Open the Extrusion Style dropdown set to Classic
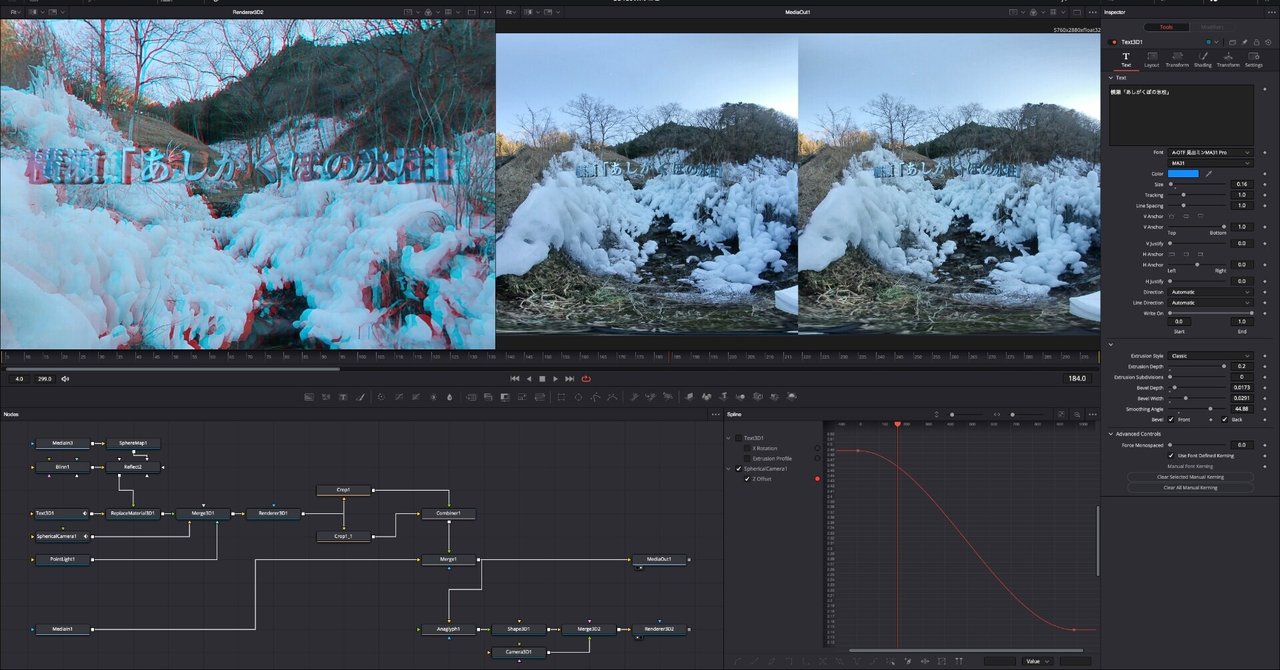This screenshot has height=670, width=1280. click(1212, 355)
